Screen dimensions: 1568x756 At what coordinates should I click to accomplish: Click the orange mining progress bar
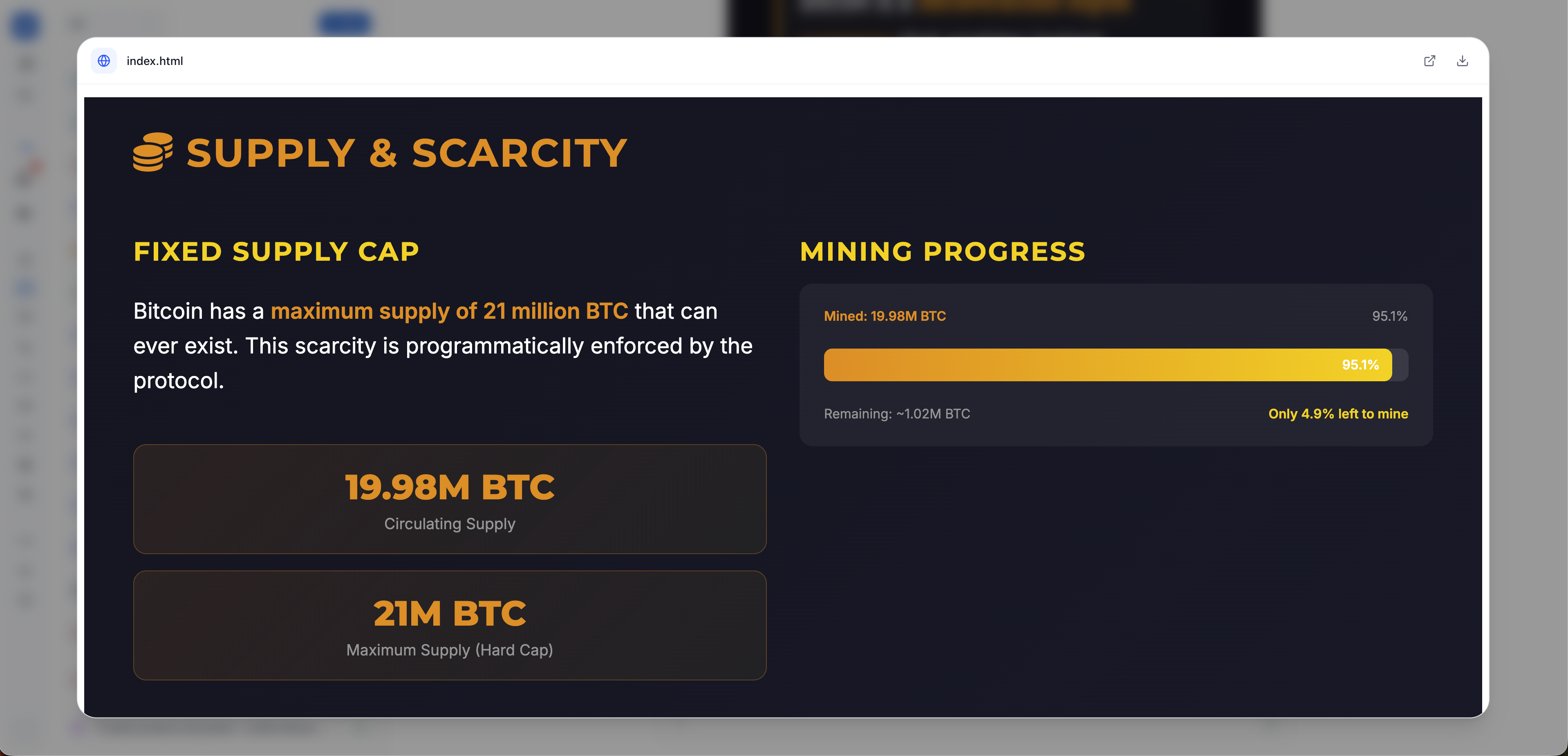coord(1108,365)
